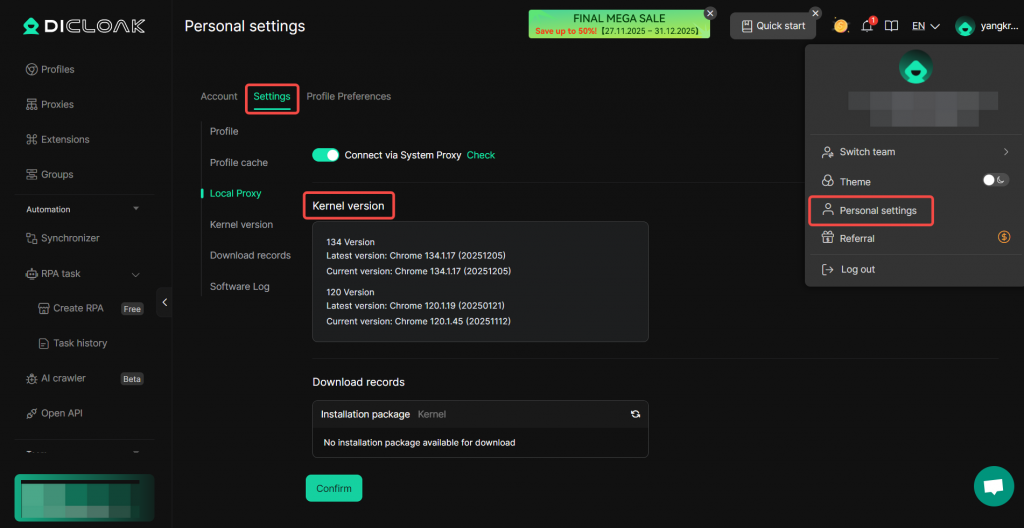
Task: Click the Check proxy link
Action: pos(481,155)
